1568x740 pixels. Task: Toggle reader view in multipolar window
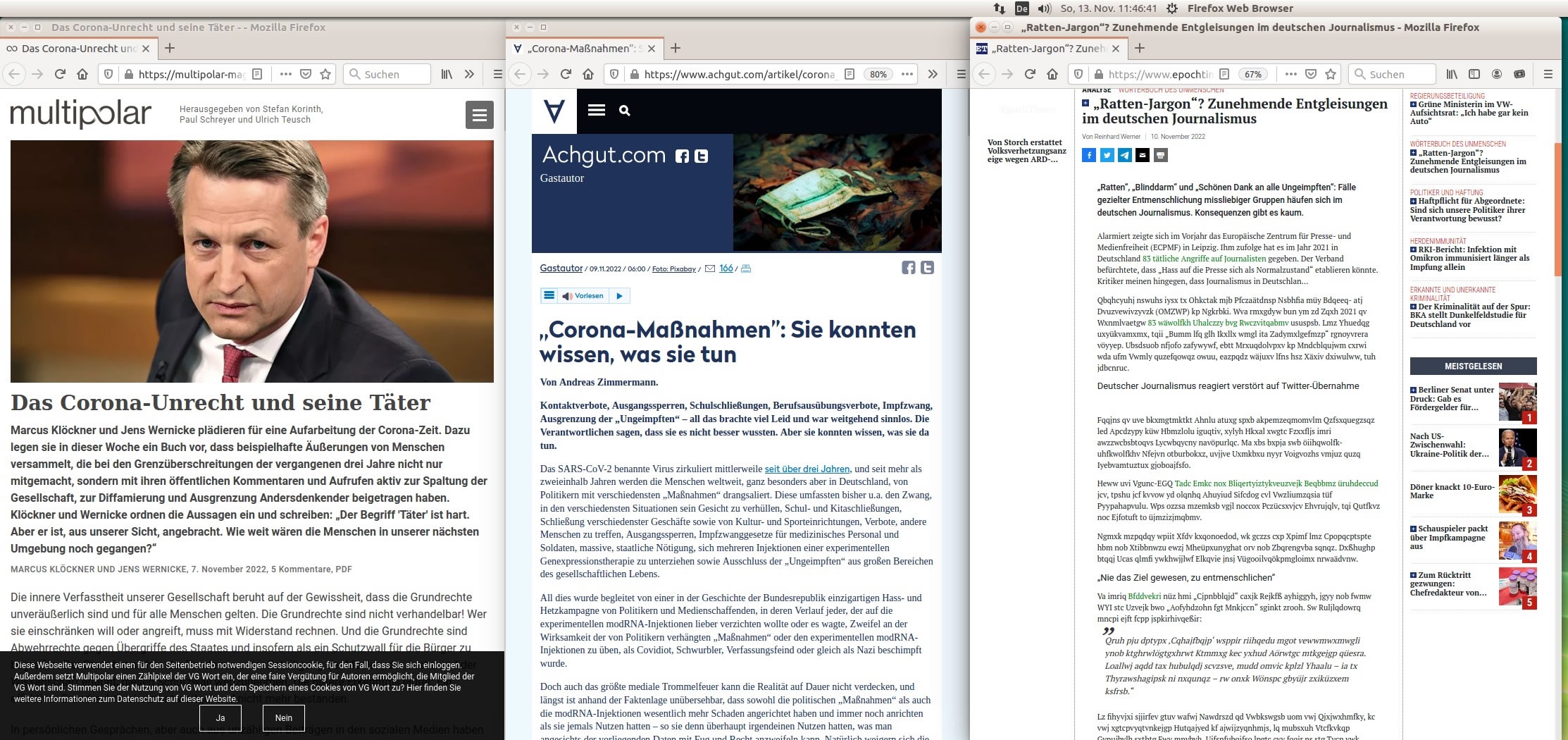pyautogui.click(x=257, y=74)
